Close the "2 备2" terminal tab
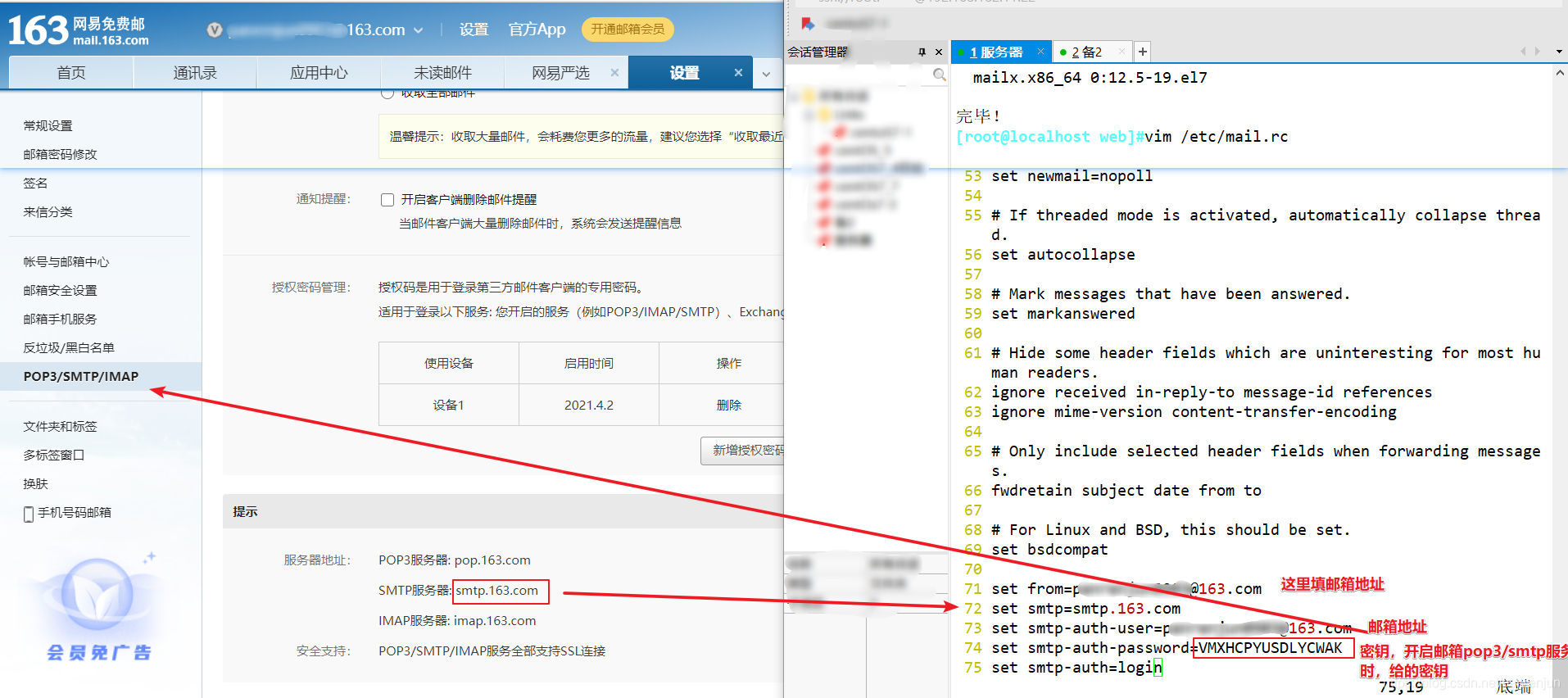 pyautogui.click(x=1122, y=51)
